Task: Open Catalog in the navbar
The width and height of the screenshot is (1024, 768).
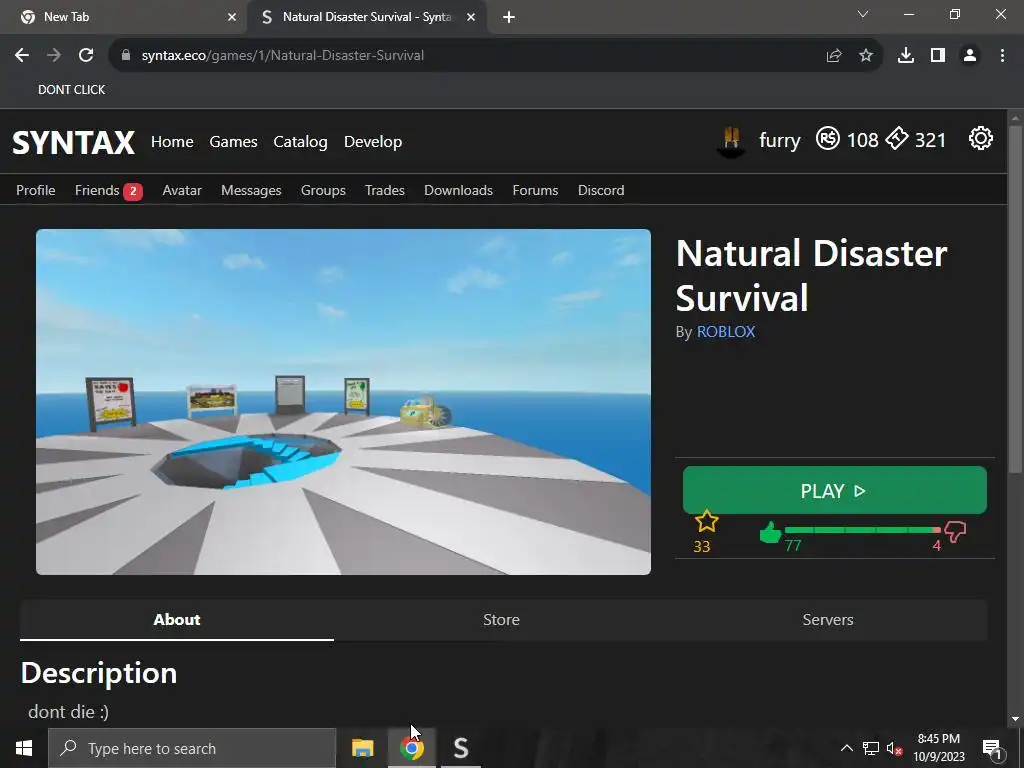Action: (300, 142)
